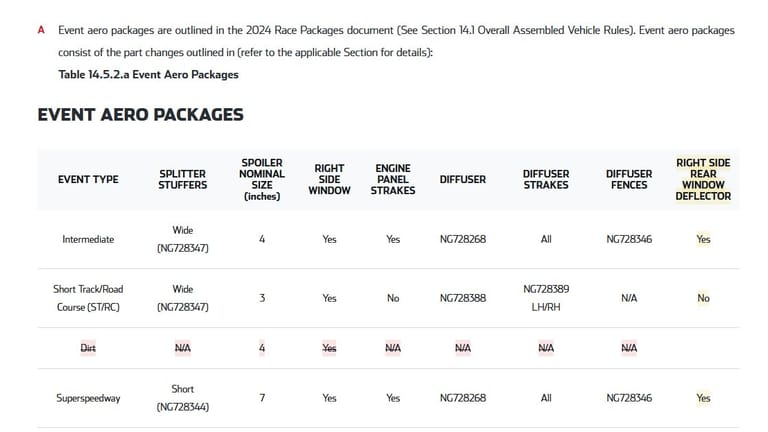Select the 'SPLITTER STUFFERS' column header
The image size is (768, 432).
(x=183, y=180)
